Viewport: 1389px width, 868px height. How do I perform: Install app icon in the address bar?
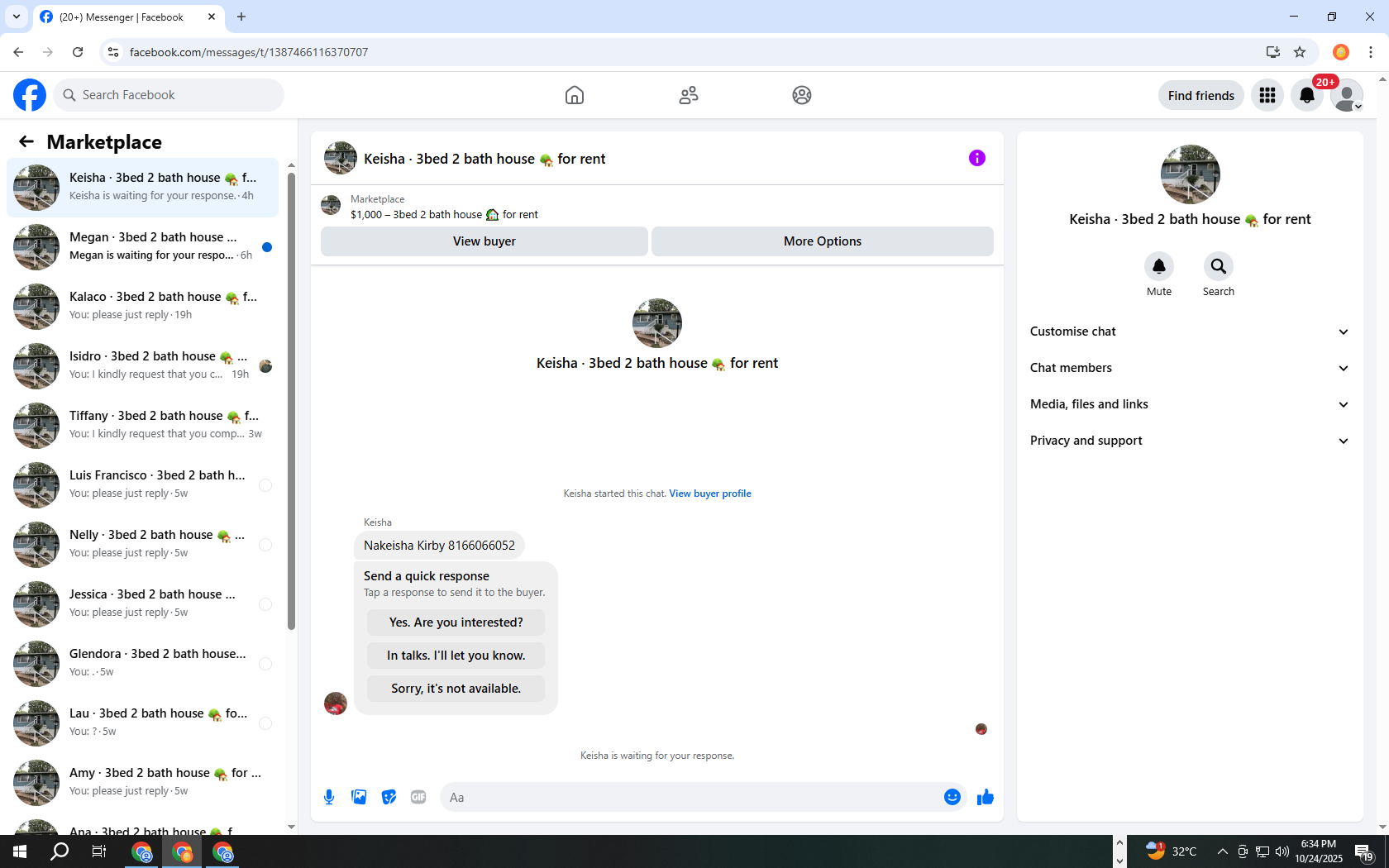click(1272, 52)
